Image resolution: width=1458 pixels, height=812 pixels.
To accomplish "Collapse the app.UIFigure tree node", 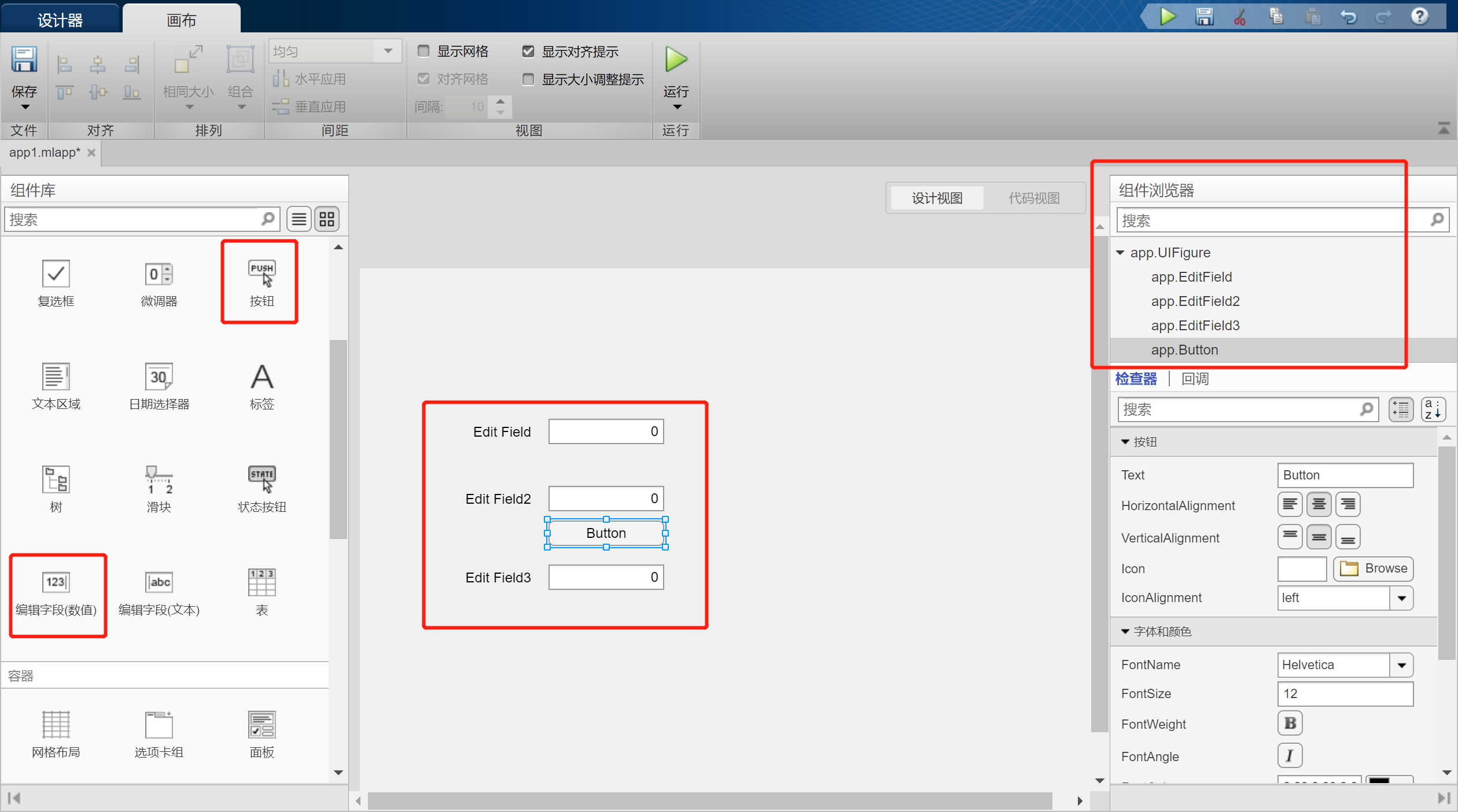I will click(1120, 253).
